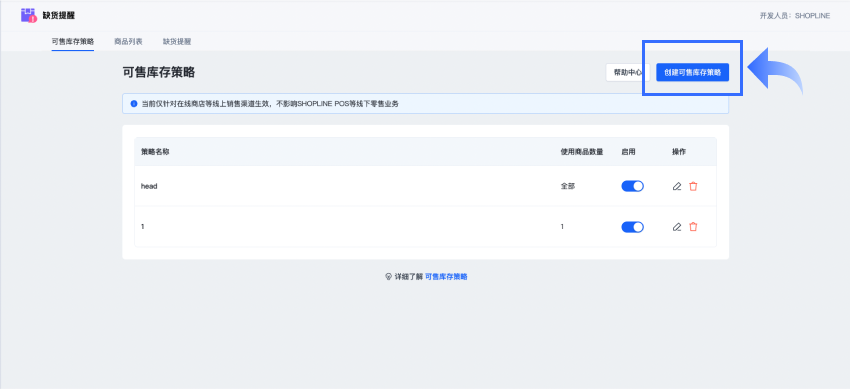This screenshot has width=850, height=389.
Task: Open the 商品列表 tab
Action: coord(128,42)
